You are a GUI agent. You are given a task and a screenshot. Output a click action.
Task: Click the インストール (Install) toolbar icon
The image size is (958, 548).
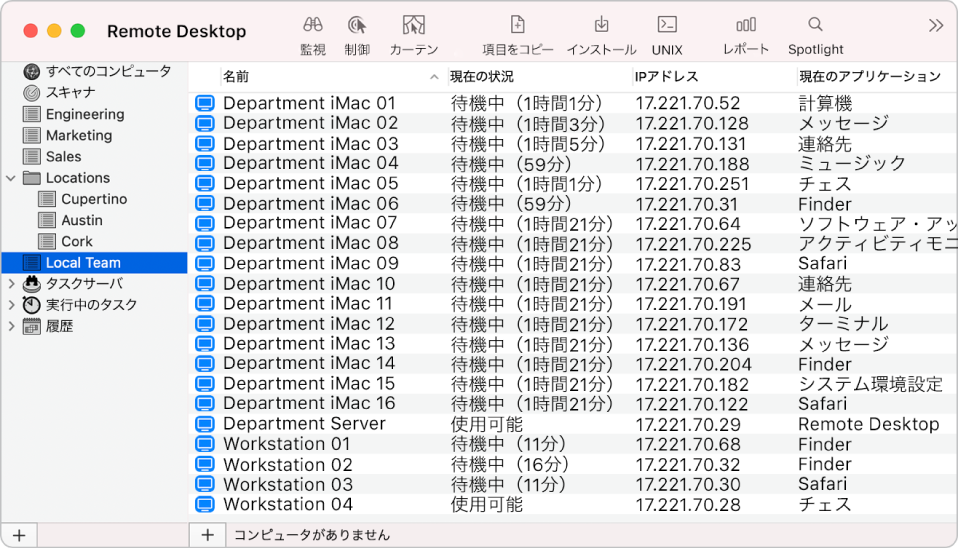point(601,26)
